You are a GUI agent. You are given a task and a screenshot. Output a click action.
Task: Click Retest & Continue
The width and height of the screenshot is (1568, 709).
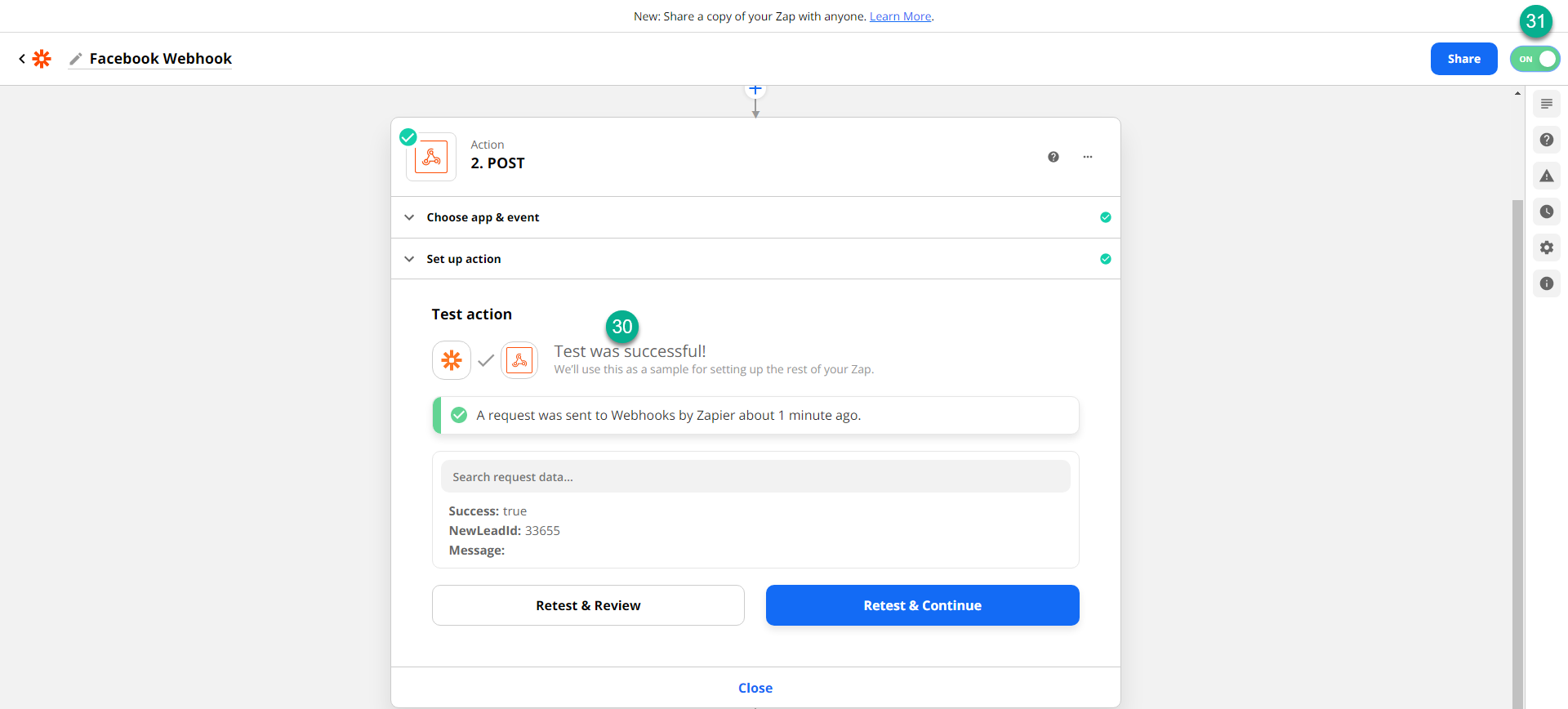(x=923, y=605)
